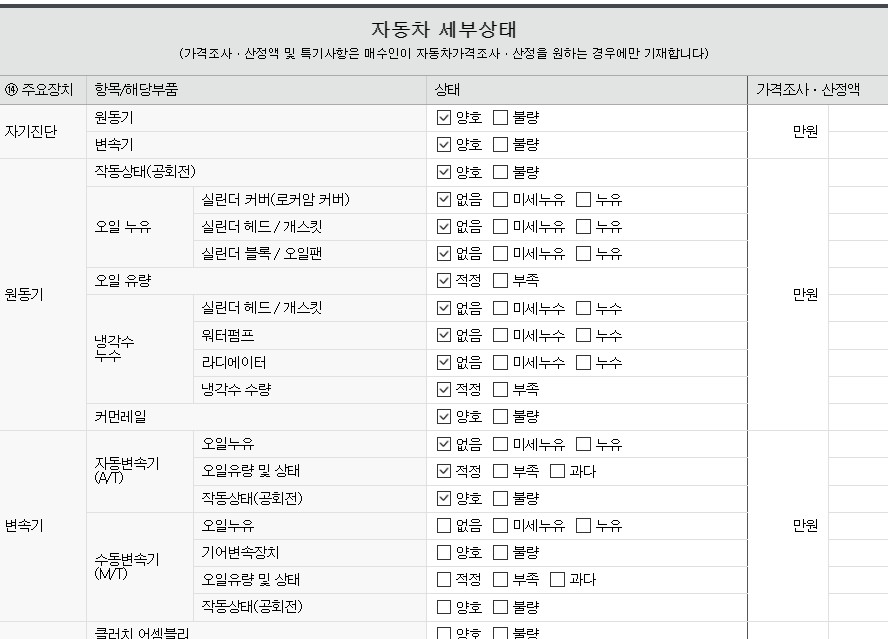Image resolution: width=888 pixels, height=639 pixels.
Task: Uncheck 양호 for 자동변속기 작동상태(공회전)
Action: (x=445, y=498)
